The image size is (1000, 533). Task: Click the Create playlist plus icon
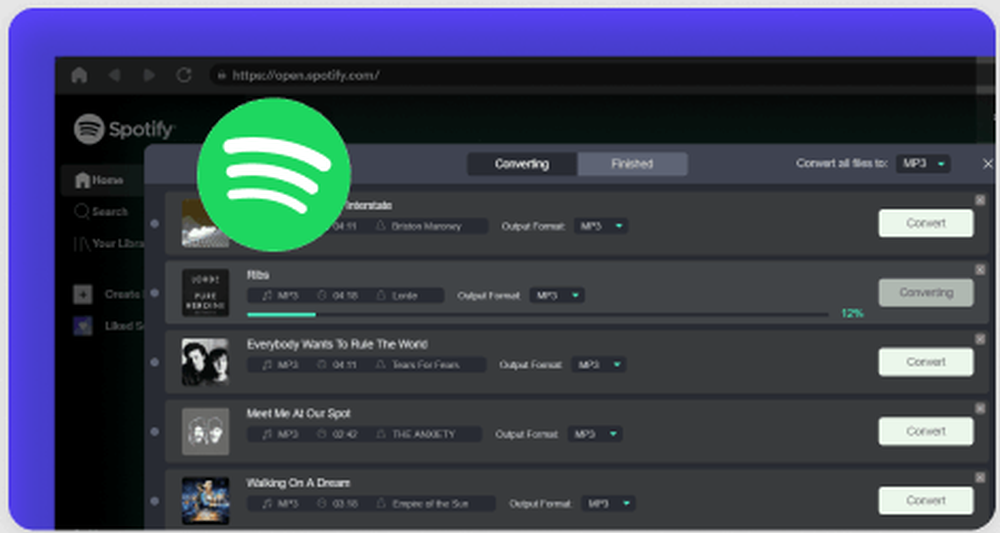click(82, 294)
